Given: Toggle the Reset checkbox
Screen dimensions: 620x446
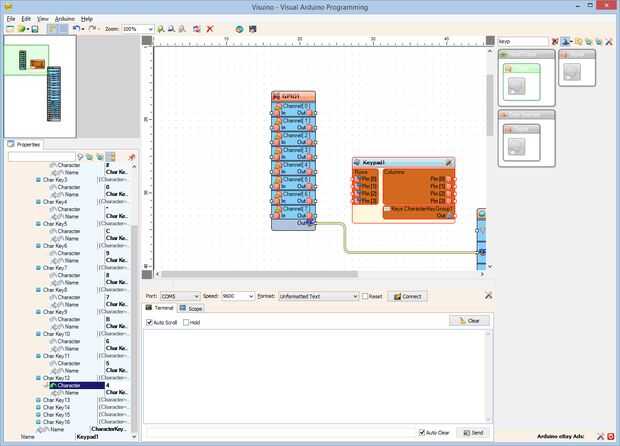Looking at the screenshot, I should (x=365, y=296).
